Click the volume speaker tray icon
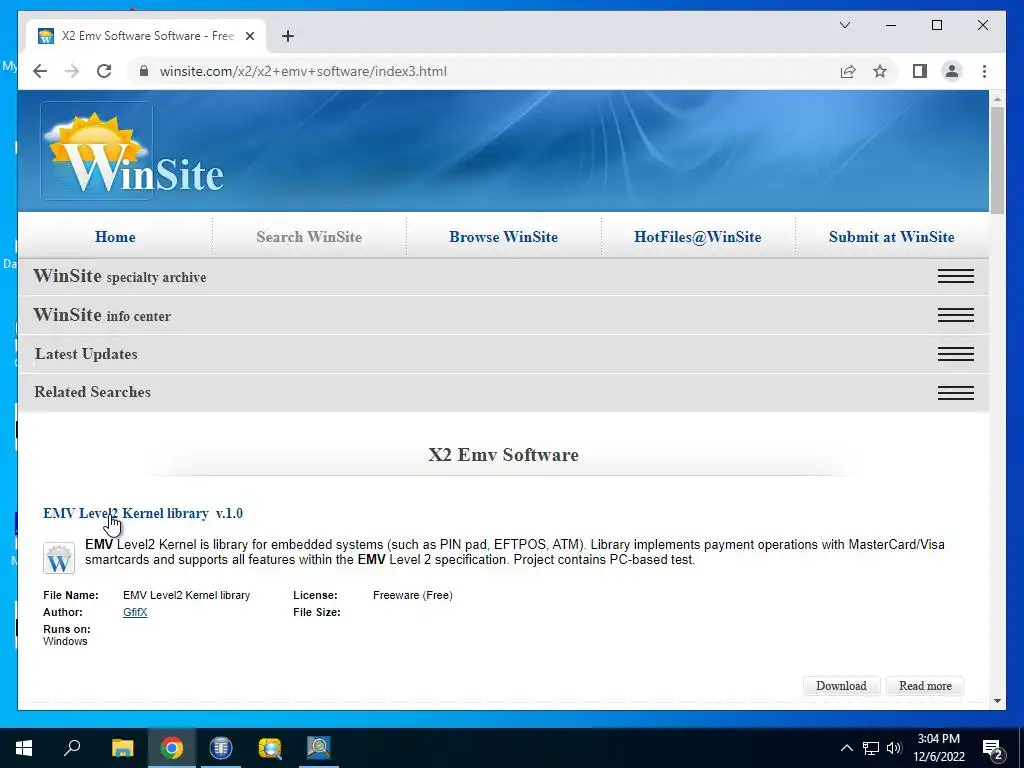The width and height of the screenshot is (1024, 768). point(894,748)
